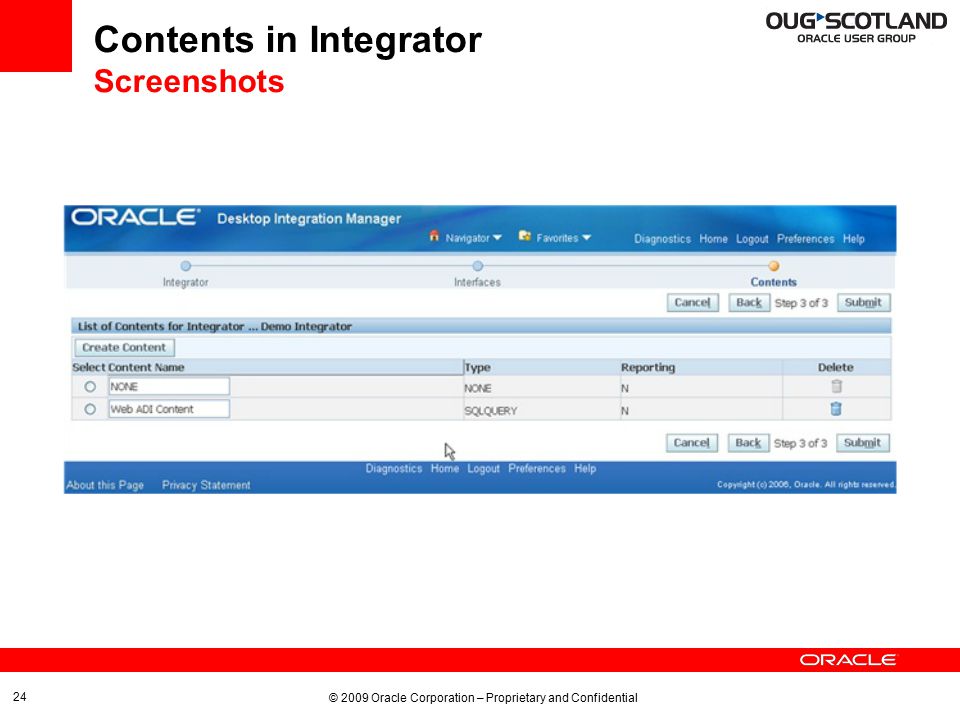
Task: Click the Content Name column header
Action: click(x=146, y=367)
